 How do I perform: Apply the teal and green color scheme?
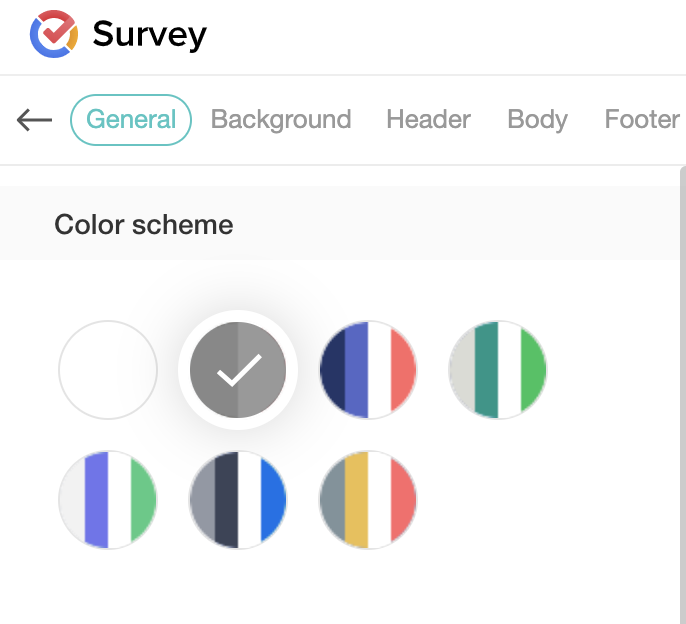(x=498, y=370)
